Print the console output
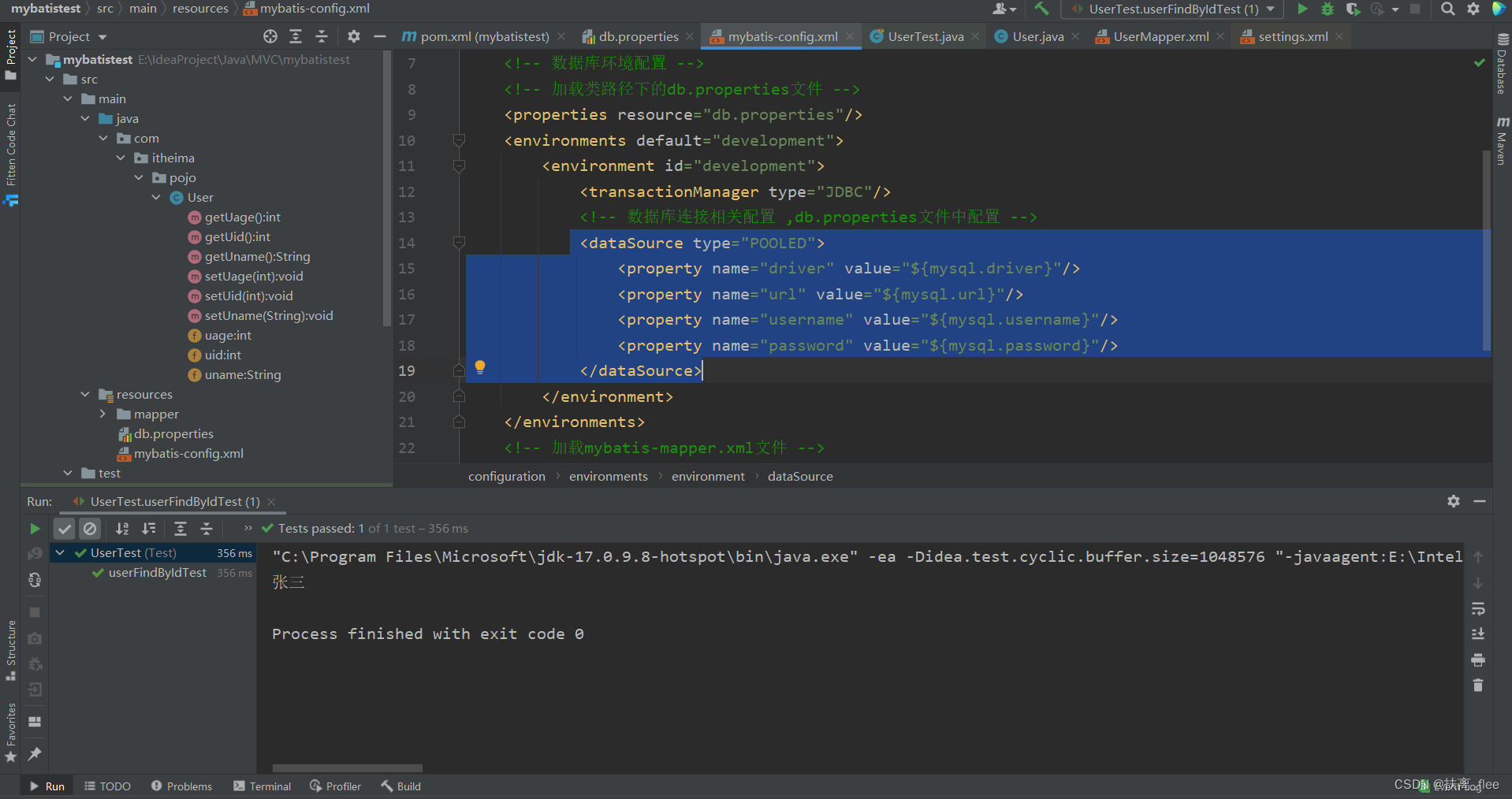The image size is (1512, 799). tap(1478, 660)
